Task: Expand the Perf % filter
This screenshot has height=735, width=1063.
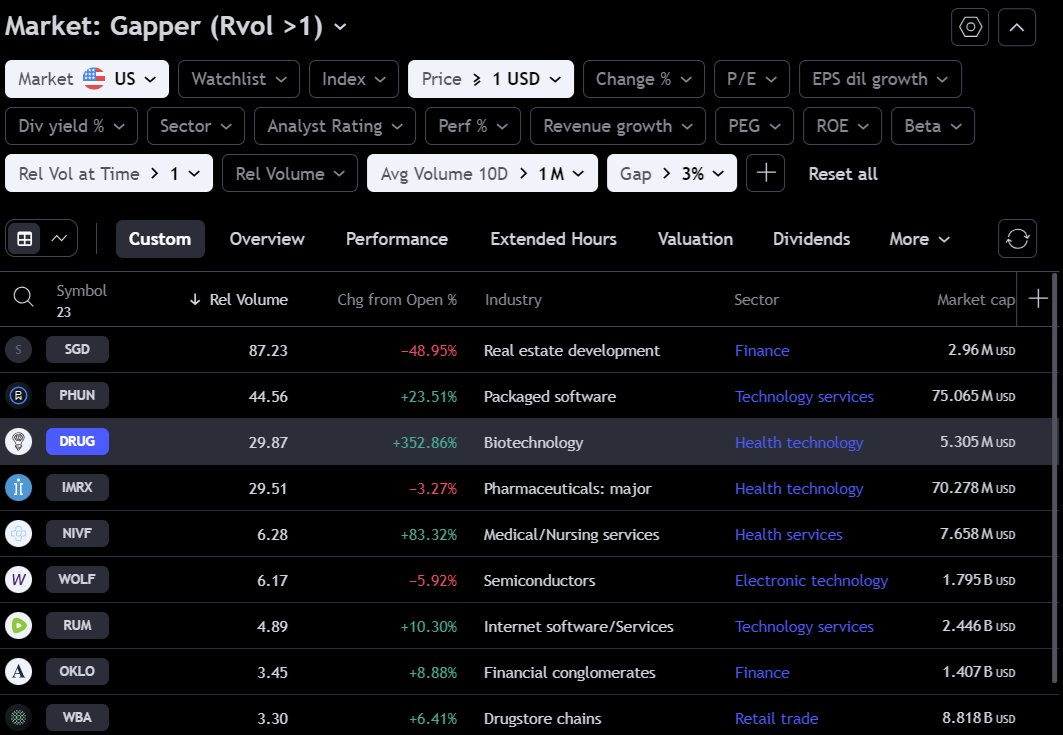Action: click(x=473, y=126)
